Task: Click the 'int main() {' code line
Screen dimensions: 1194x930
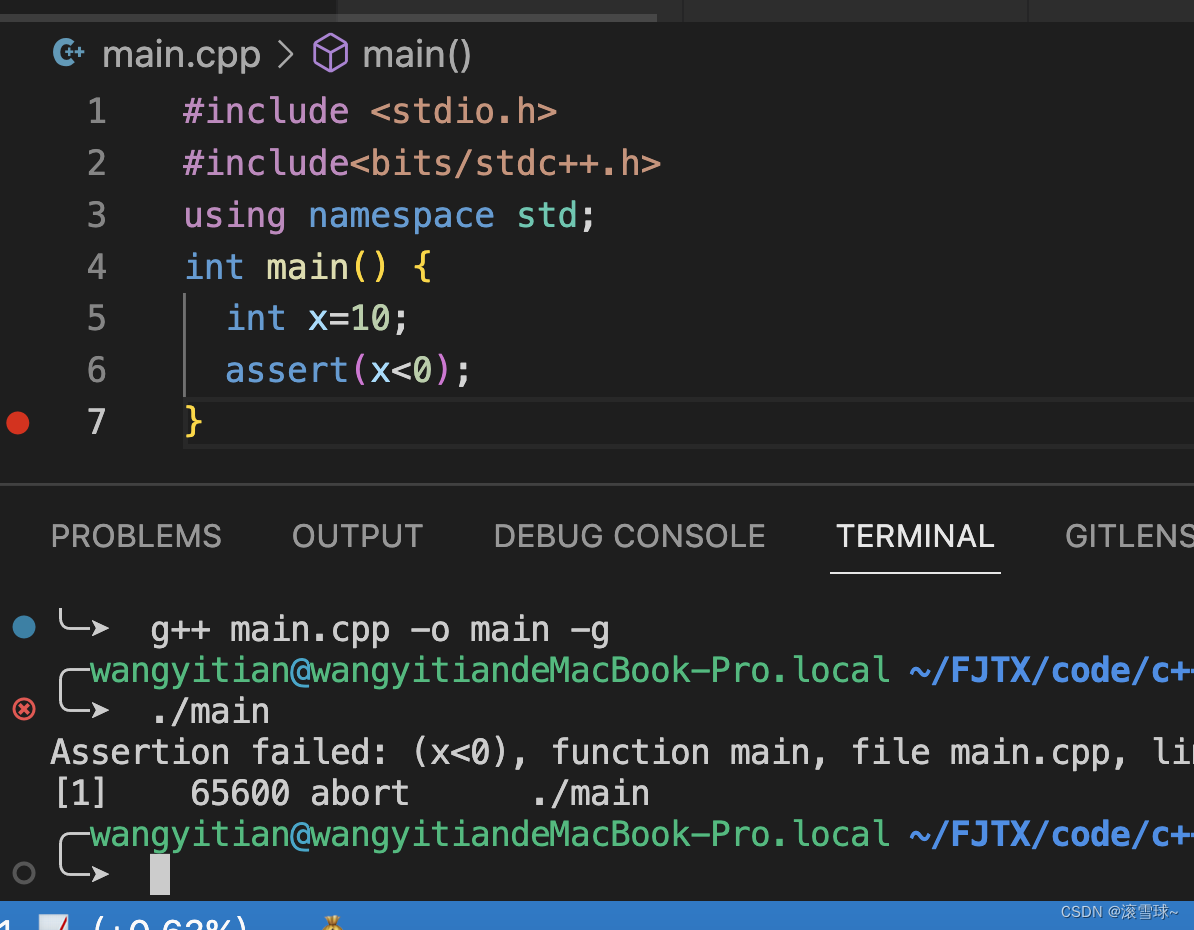Action: tap(308, 267)
